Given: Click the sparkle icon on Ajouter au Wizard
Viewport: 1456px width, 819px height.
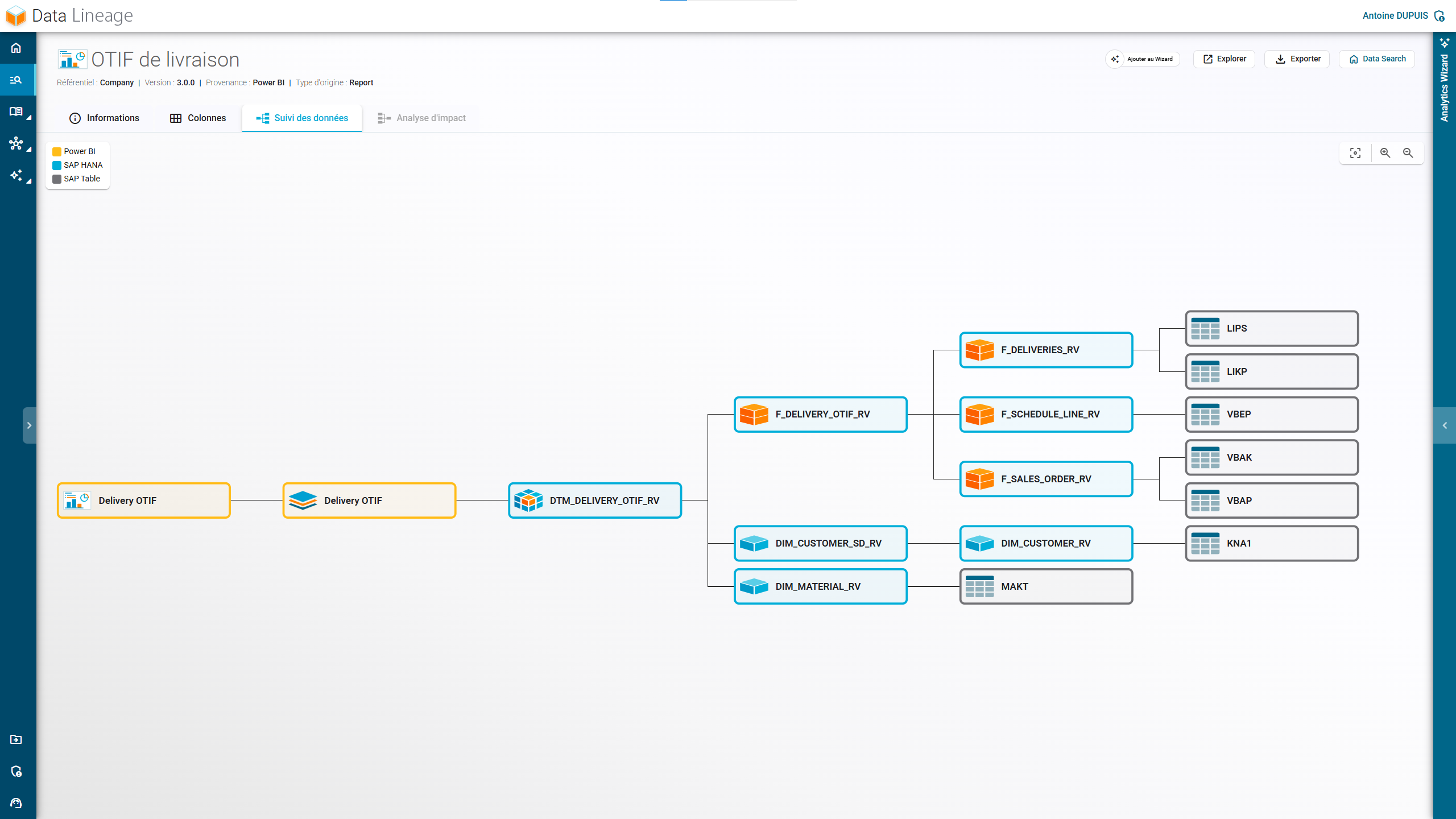Looking at the screenshot, I should click(1115, 59).
